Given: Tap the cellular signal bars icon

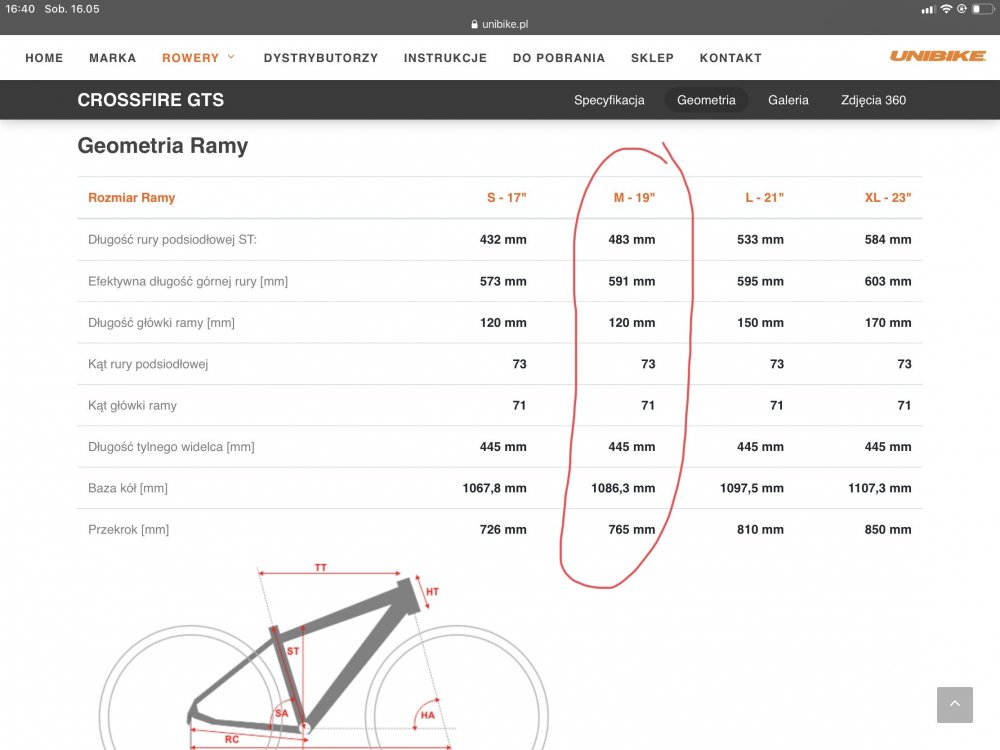Looking at the screenshot, I should click(x=929, y=9).
